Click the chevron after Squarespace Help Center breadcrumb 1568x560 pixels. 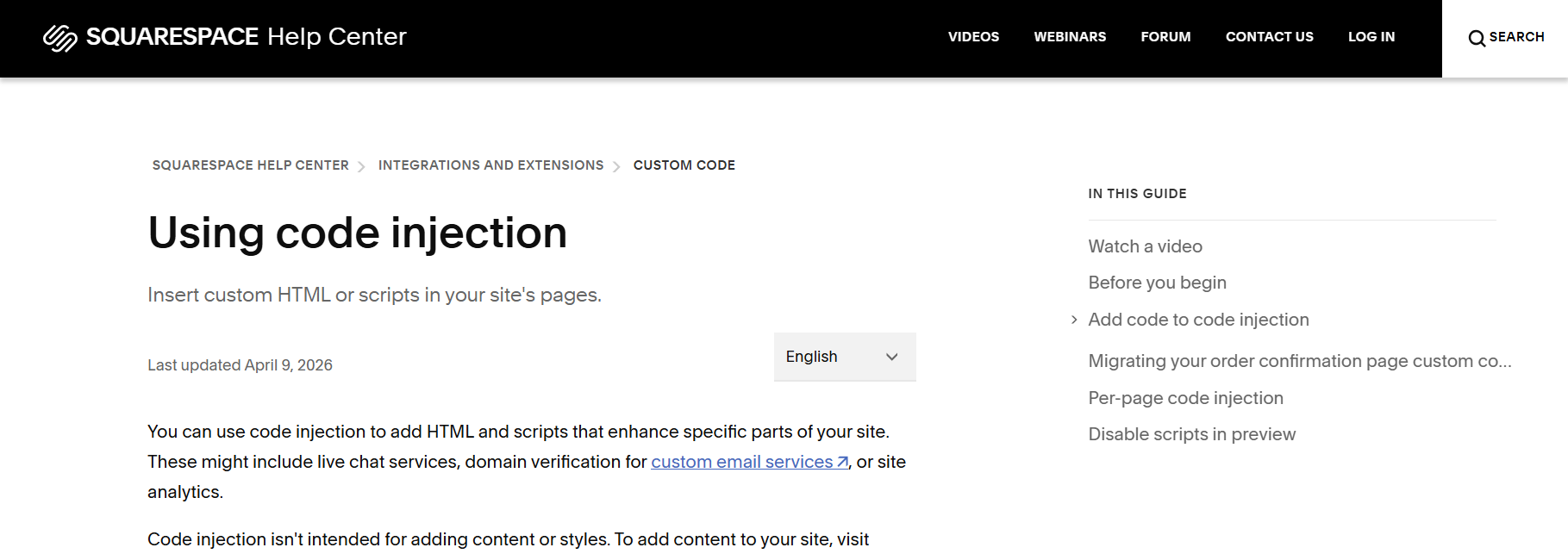(361, 166)
